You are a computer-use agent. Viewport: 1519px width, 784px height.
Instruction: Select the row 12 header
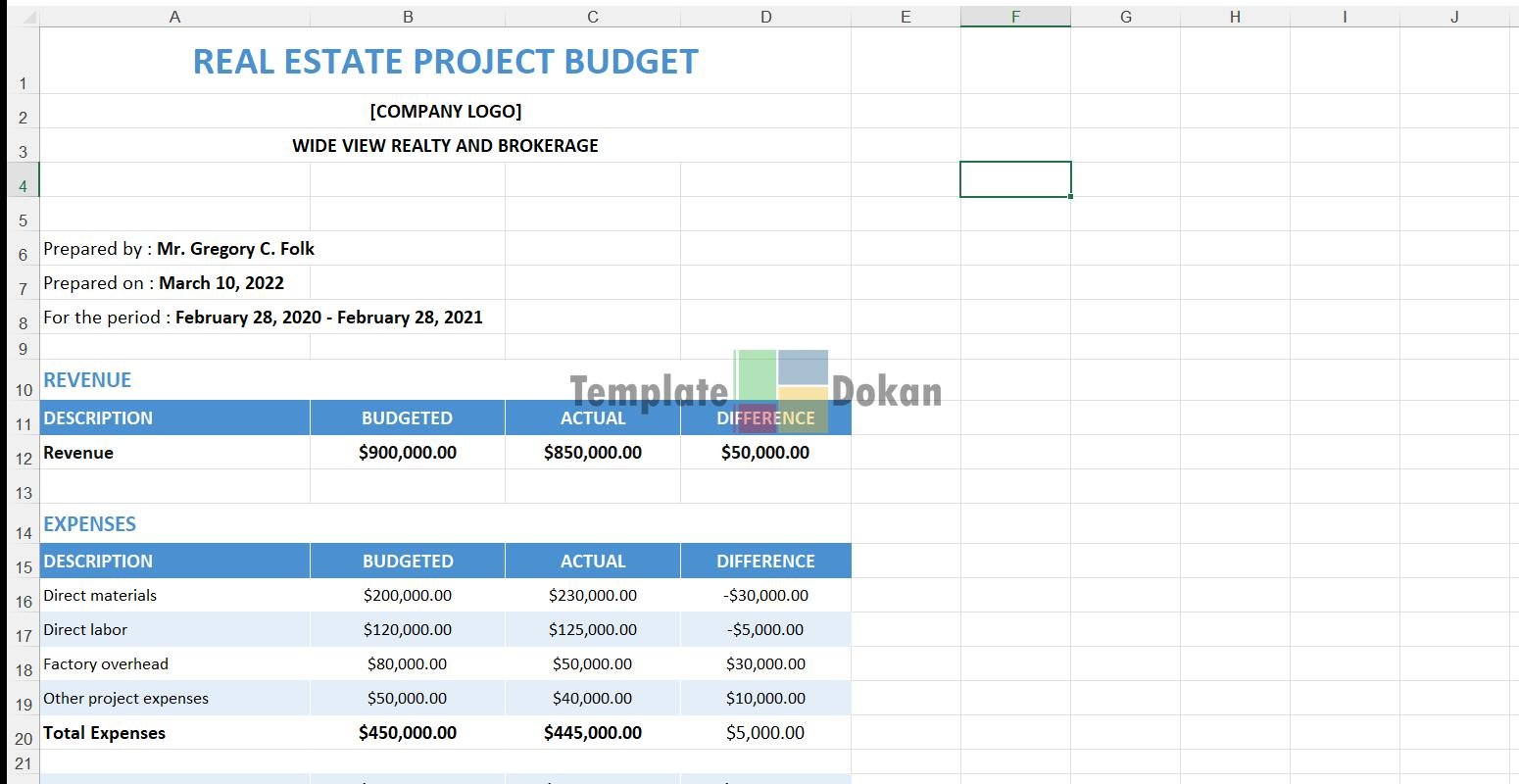point(24,458)
